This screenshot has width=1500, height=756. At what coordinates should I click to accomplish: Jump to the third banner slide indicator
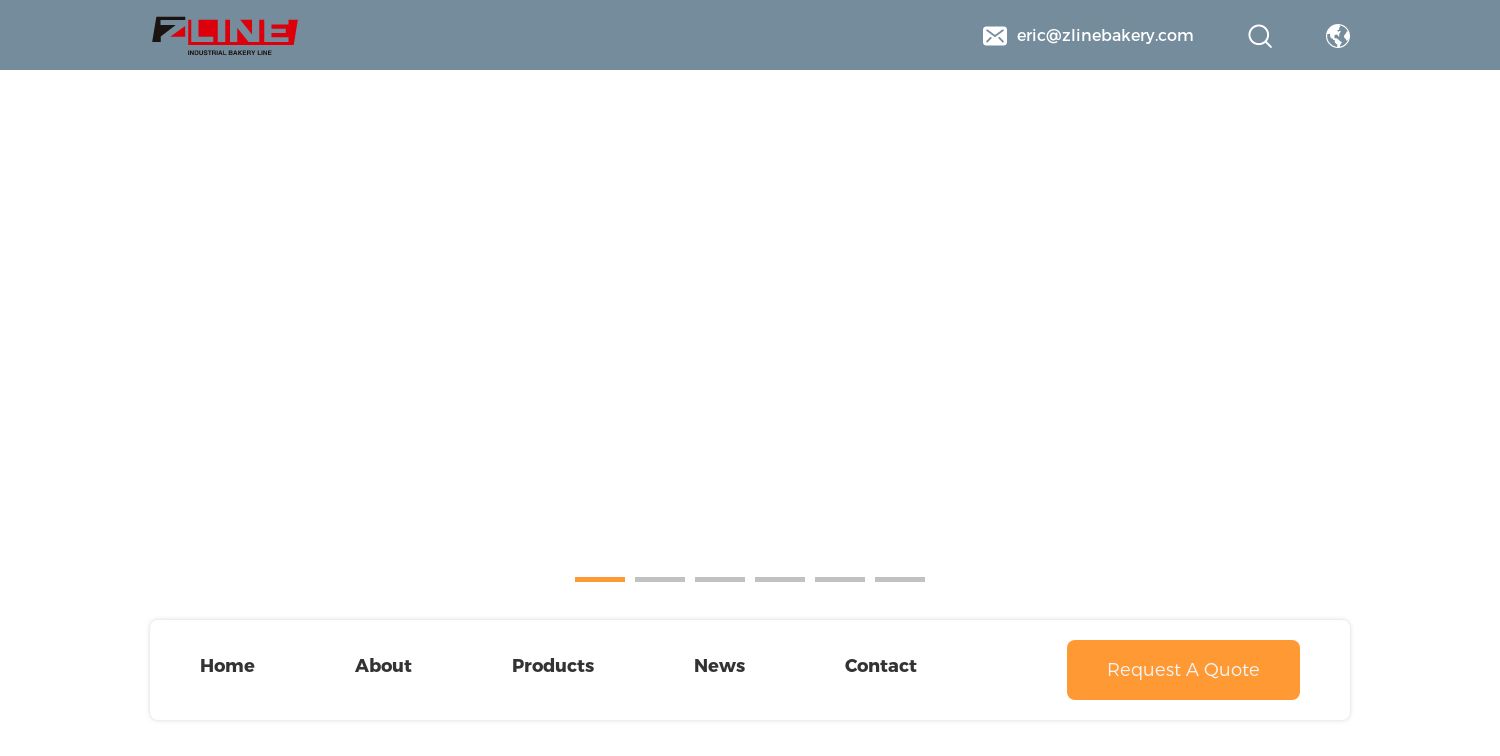tap(720, 579)
